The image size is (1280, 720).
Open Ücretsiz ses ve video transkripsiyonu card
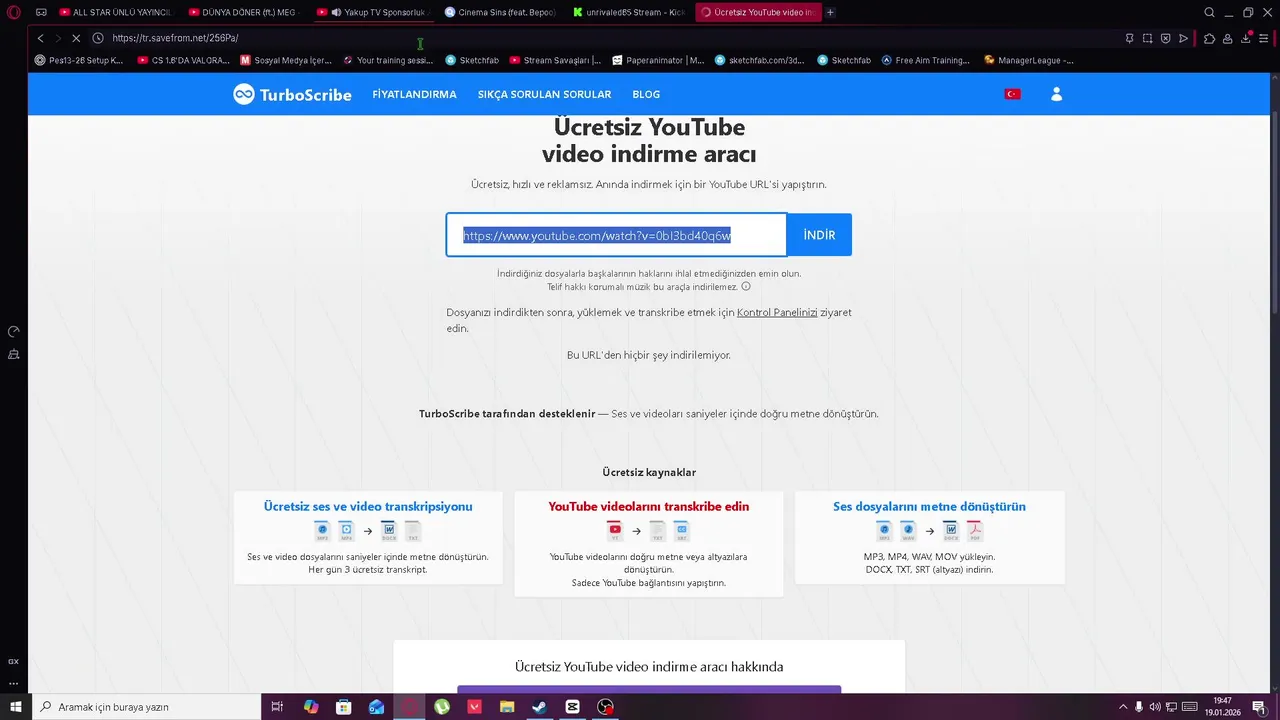tap(368, 537)
